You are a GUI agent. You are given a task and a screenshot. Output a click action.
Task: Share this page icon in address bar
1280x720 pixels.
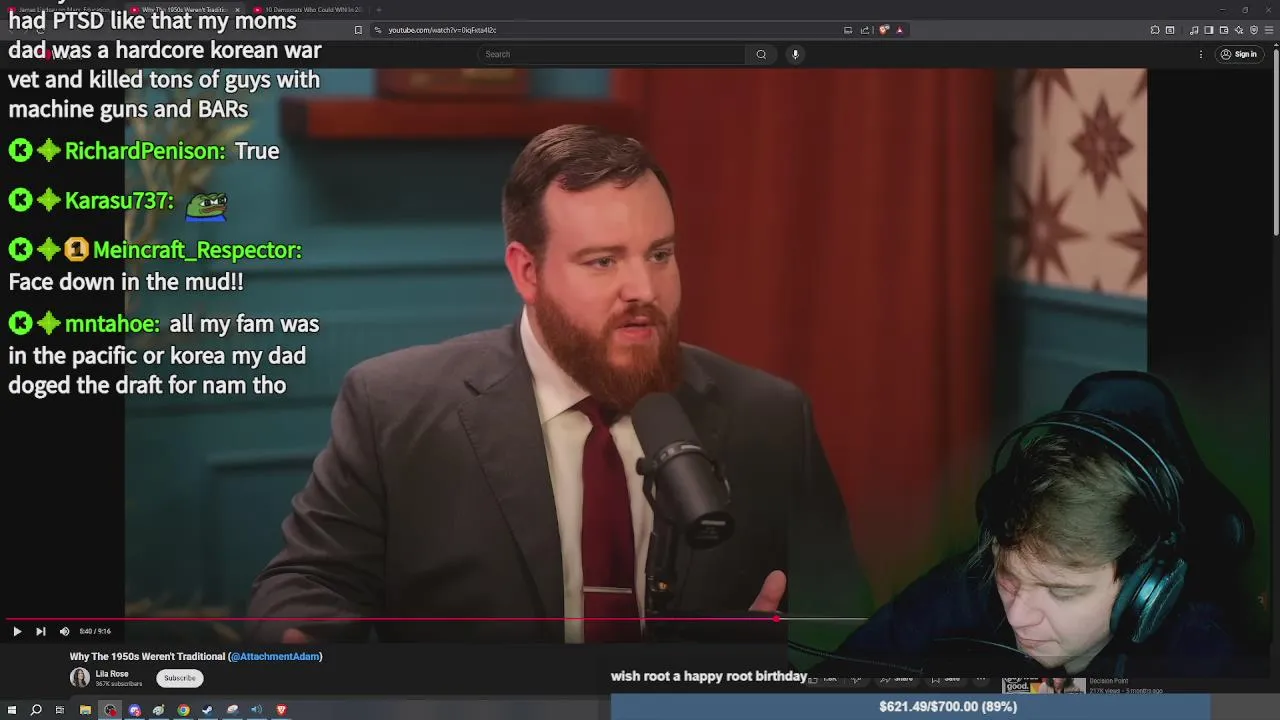pyautogui.click(x=865, y=30)
